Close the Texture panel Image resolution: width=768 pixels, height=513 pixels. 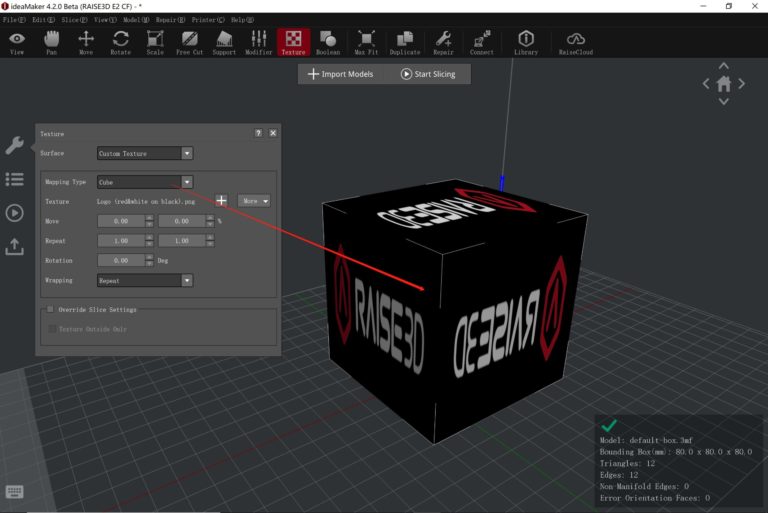[x=273, y=133]
